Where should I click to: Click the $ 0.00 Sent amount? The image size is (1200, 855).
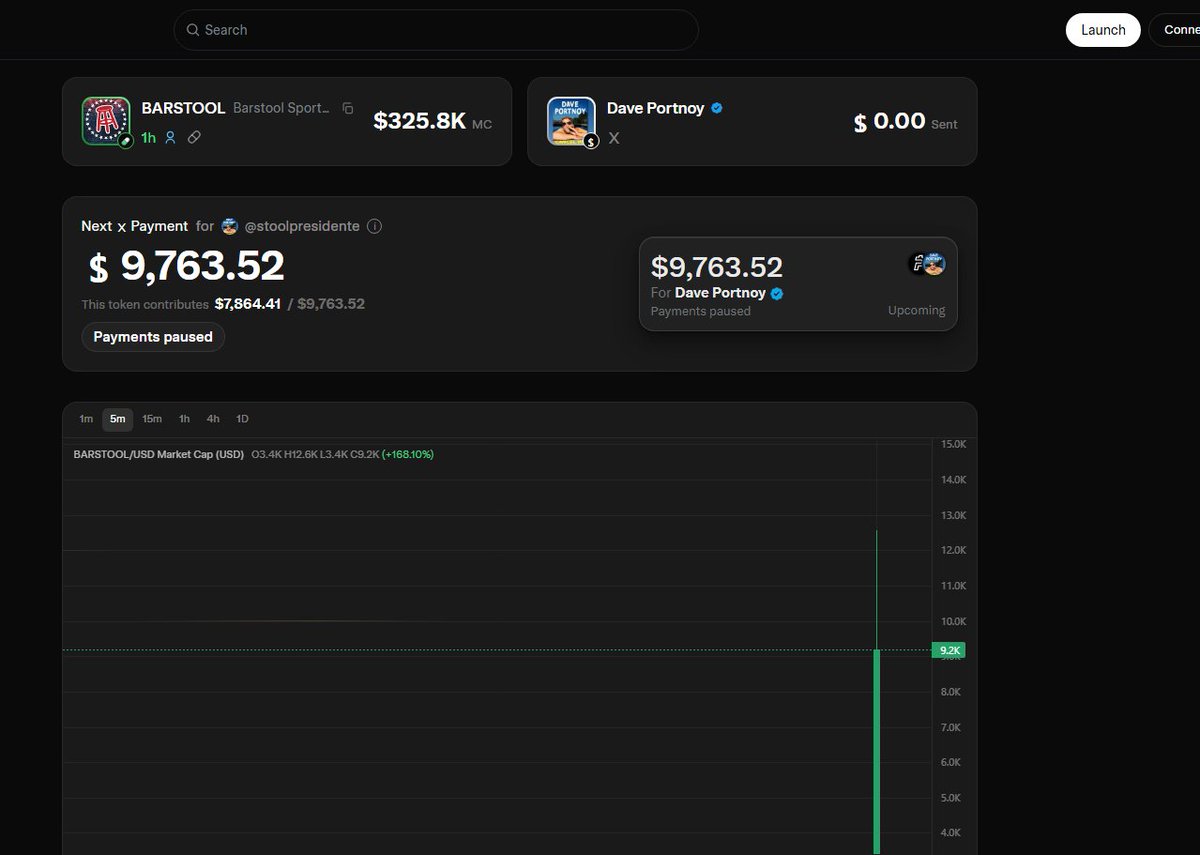(889, 122)
